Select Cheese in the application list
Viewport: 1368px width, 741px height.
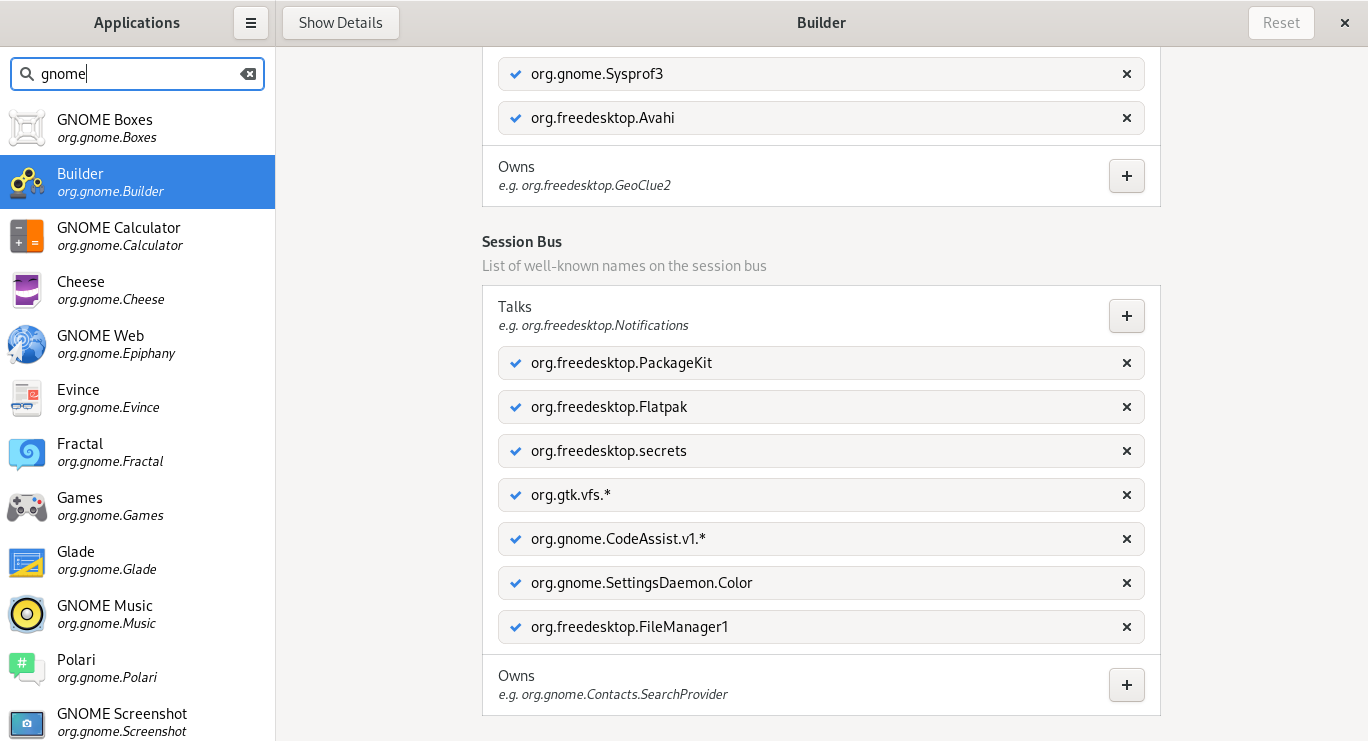pyautogui.click(x=138, y=290)
